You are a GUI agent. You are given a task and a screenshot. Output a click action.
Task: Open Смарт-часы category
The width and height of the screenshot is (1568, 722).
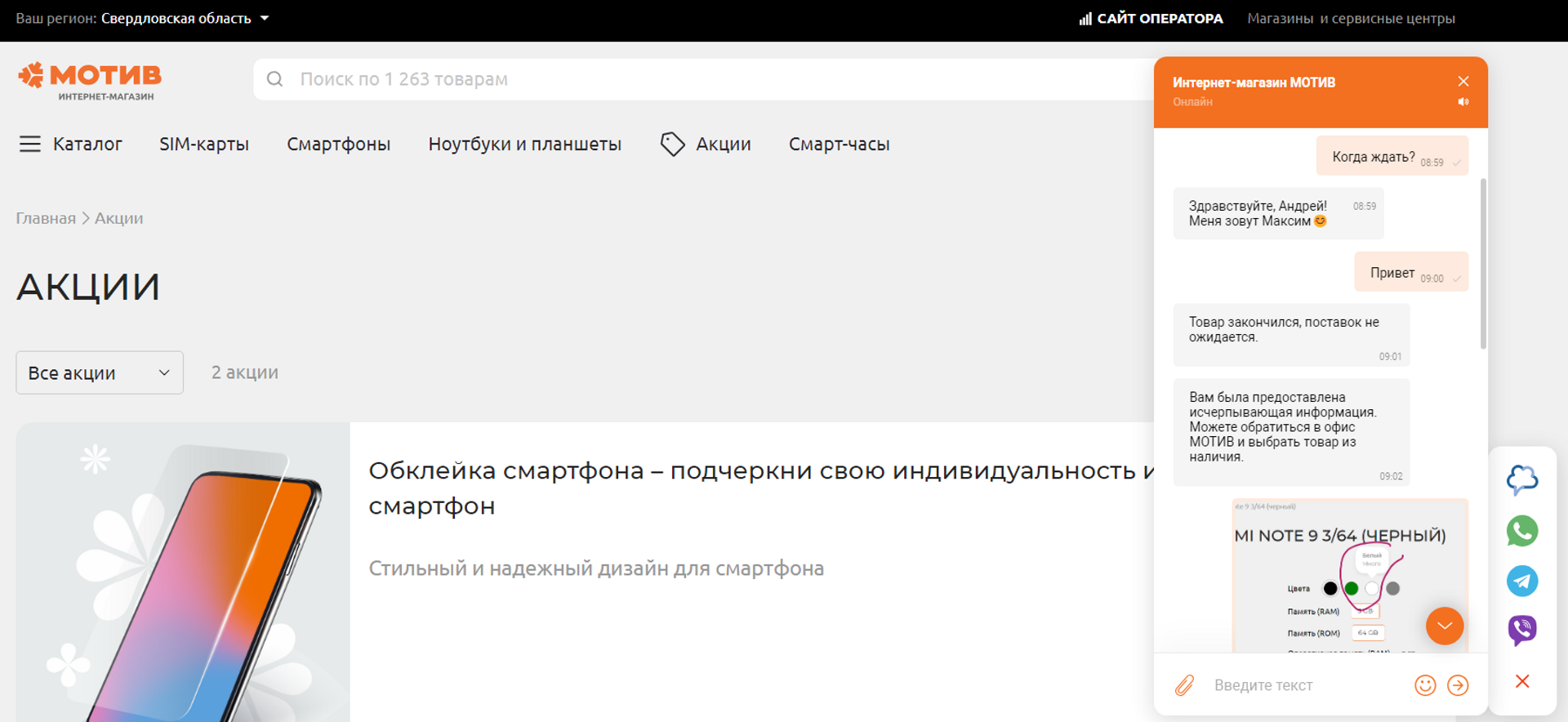click(840, 144)
